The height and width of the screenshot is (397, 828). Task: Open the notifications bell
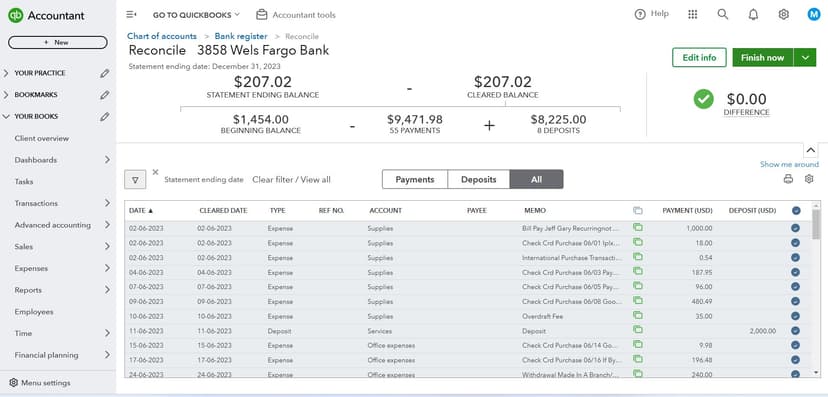pyautogui.click(x=754, y=15)
